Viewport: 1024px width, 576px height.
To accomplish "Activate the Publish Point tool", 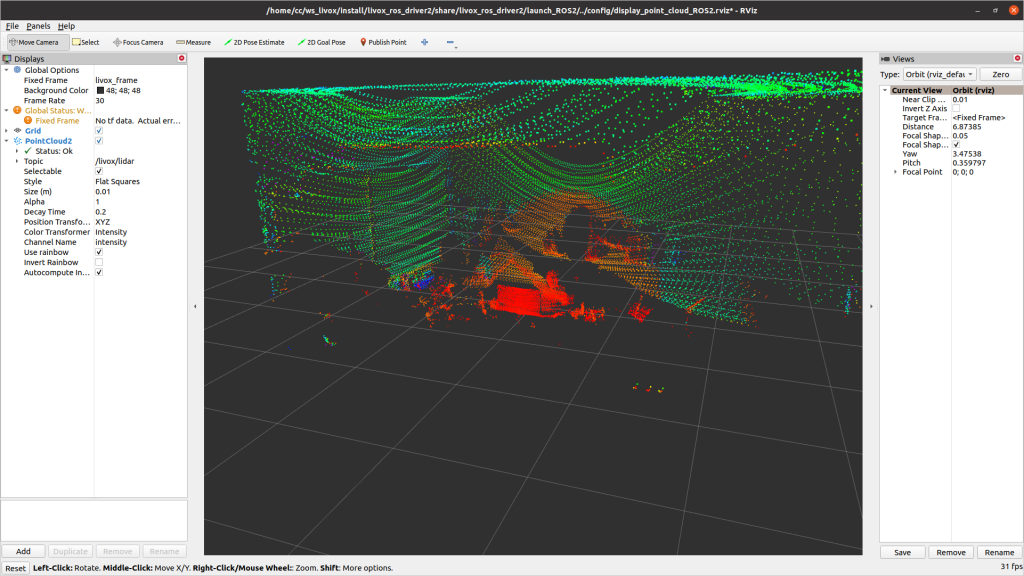I will 382,42.
